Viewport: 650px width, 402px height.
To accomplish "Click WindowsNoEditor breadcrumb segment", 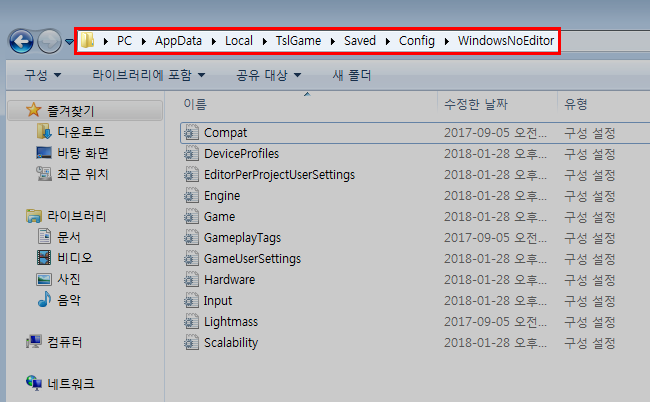I will click(x=506, y=41).
